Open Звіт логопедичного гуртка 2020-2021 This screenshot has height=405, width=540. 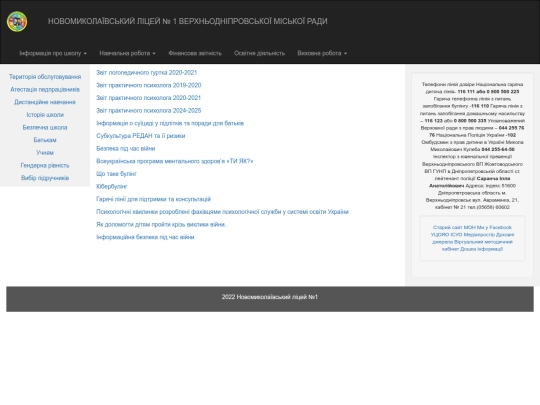pyautogui.click(x=147, y=73)
